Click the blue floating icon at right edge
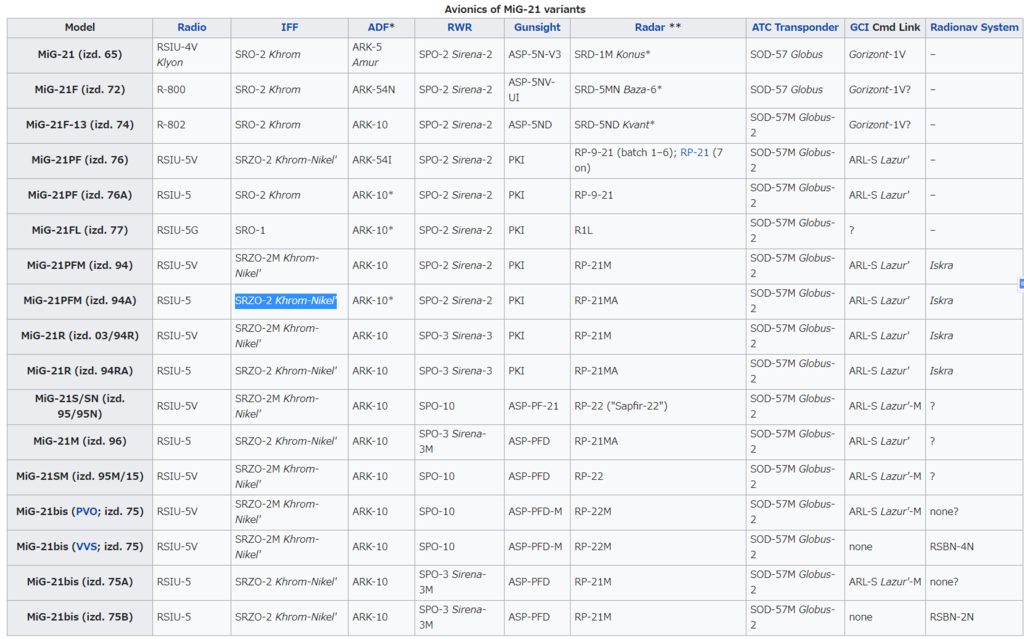The image size is (1024, 639). click(1020, 284)
